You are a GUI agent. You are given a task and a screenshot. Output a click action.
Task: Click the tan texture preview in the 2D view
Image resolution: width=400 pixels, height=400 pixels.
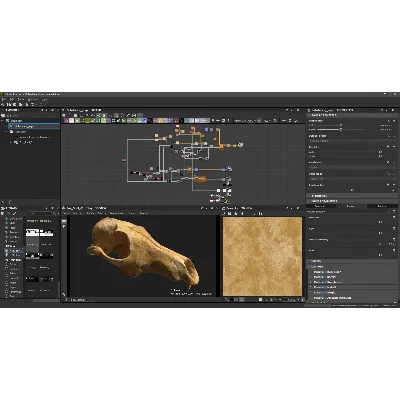click(x=262, y=256)
